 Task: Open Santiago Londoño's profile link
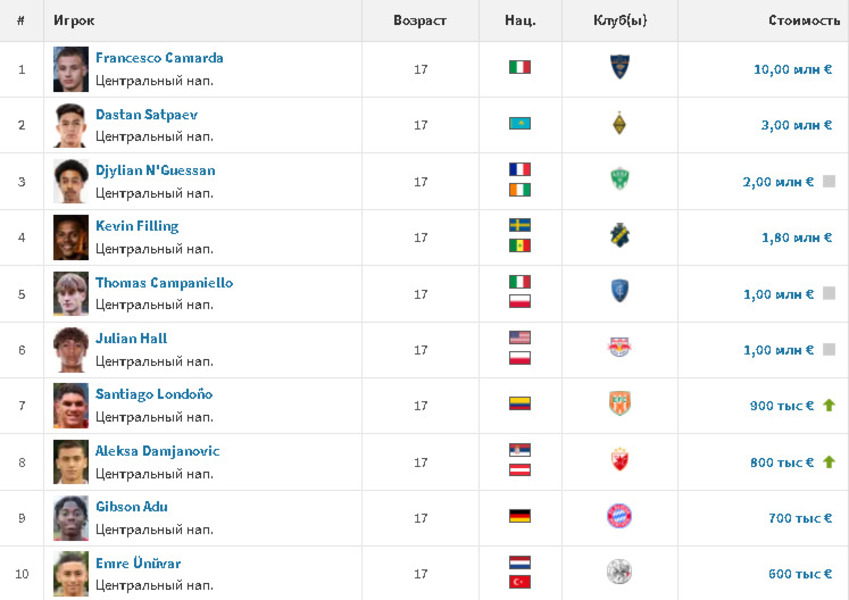(x=154, y=395)
